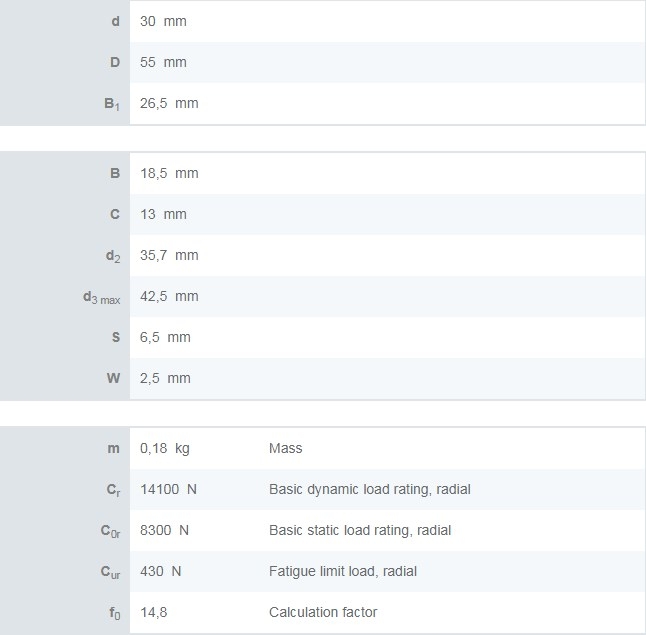Select the value '55 mm' for D
646x635 pixels.
(163, 62)
